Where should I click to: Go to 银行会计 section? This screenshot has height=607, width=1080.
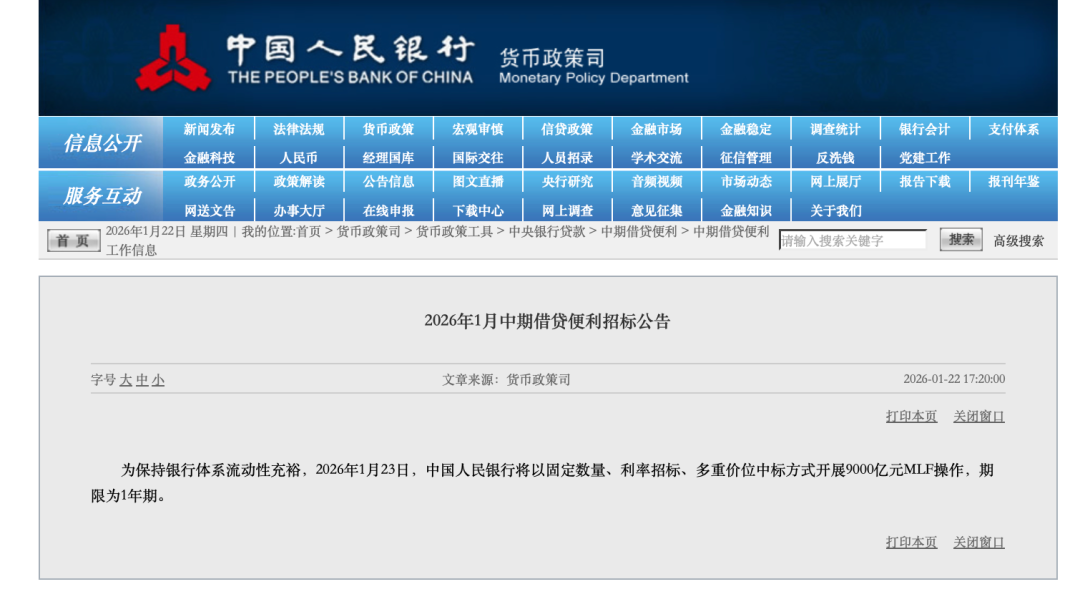pyautogui.click(x=925, y=130)
